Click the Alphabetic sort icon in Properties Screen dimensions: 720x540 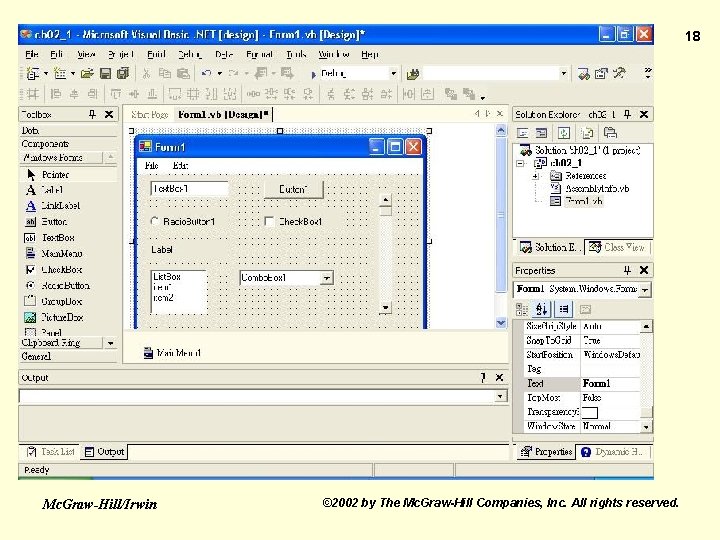[x=542, y=309]
